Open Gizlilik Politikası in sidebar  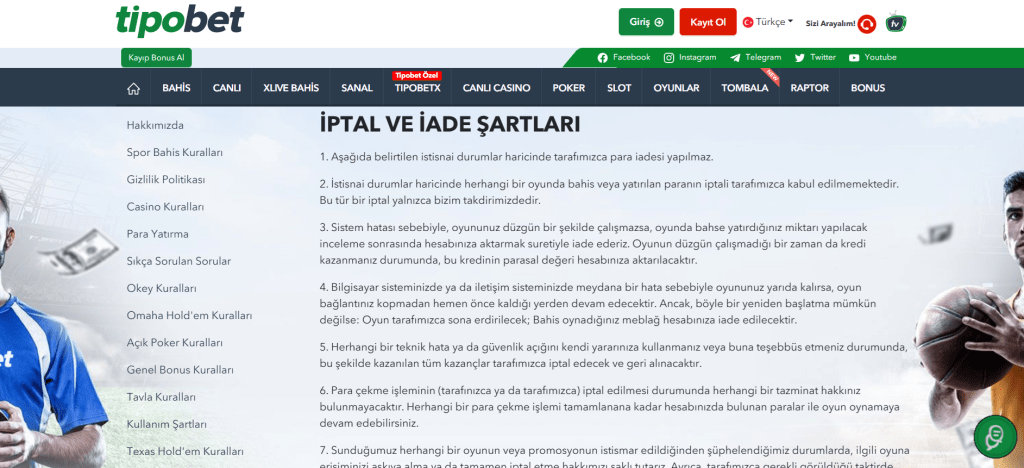pos(166,180)
